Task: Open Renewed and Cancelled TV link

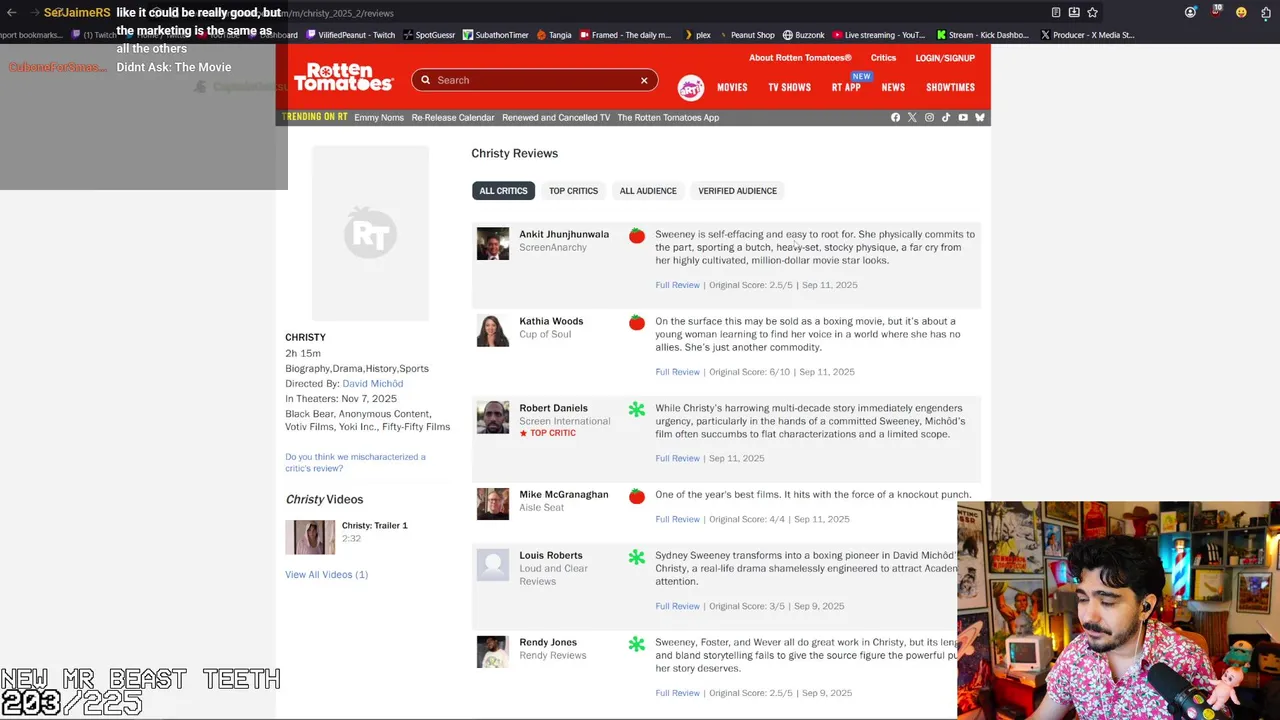Action: click(556, 118)
